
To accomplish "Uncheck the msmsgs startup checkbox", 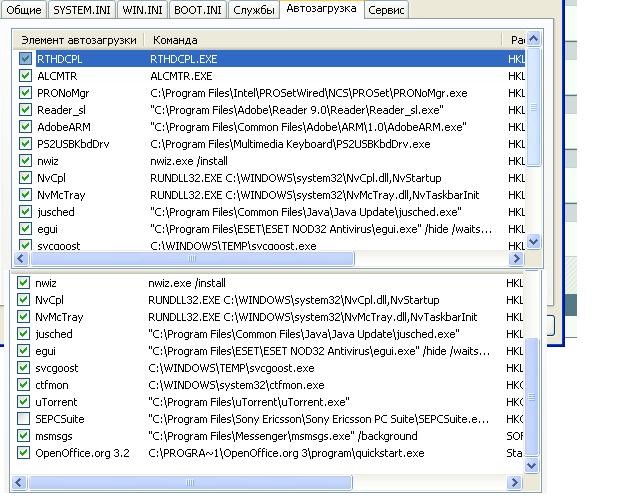I will [x=24, y=436].
